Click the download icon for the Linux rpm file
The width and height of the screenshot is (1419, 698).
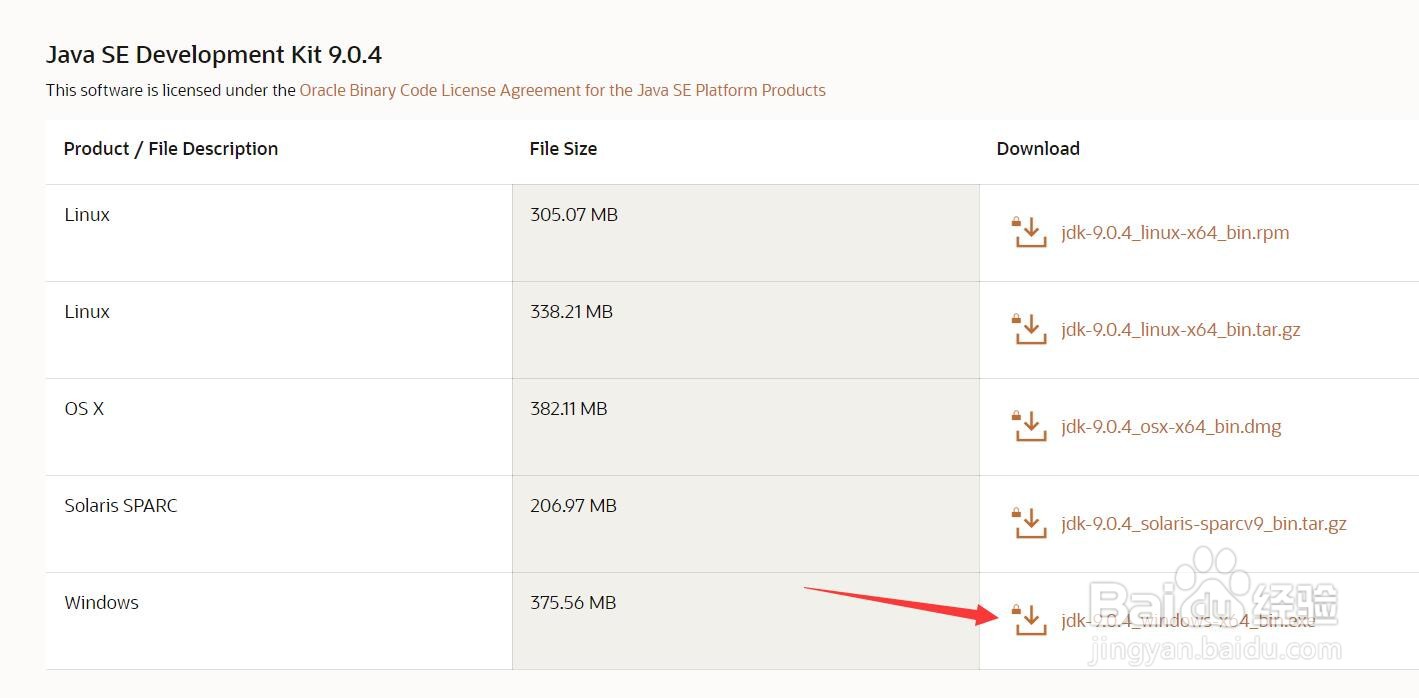pos(1029,232)
